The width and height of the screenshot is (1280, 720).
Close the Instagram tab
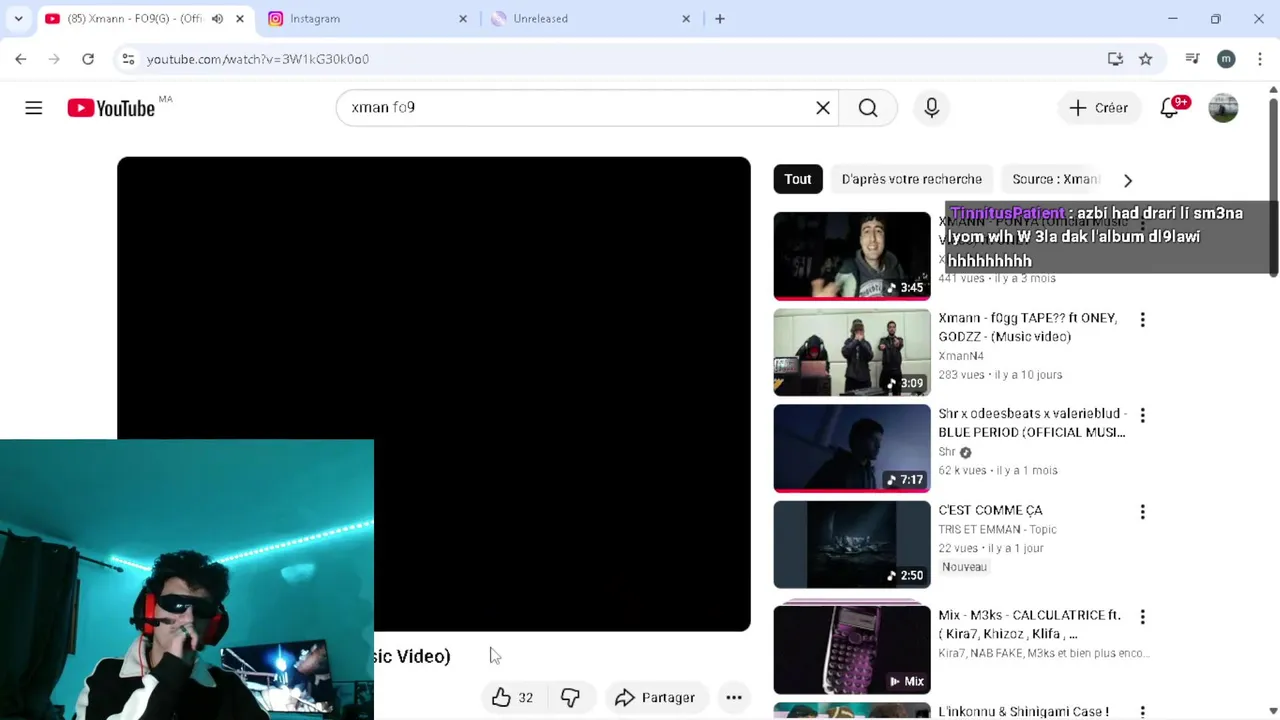click(x=463, y=19)
